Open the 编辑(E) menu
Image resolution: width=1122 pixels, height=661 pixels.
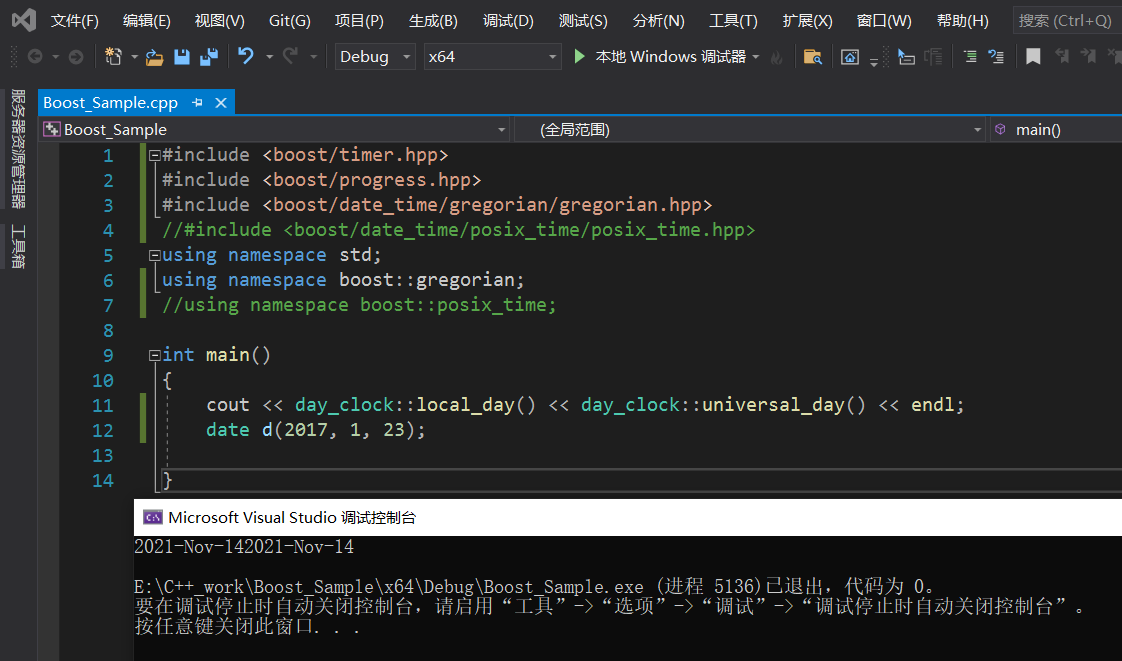(x=147, y=21)
